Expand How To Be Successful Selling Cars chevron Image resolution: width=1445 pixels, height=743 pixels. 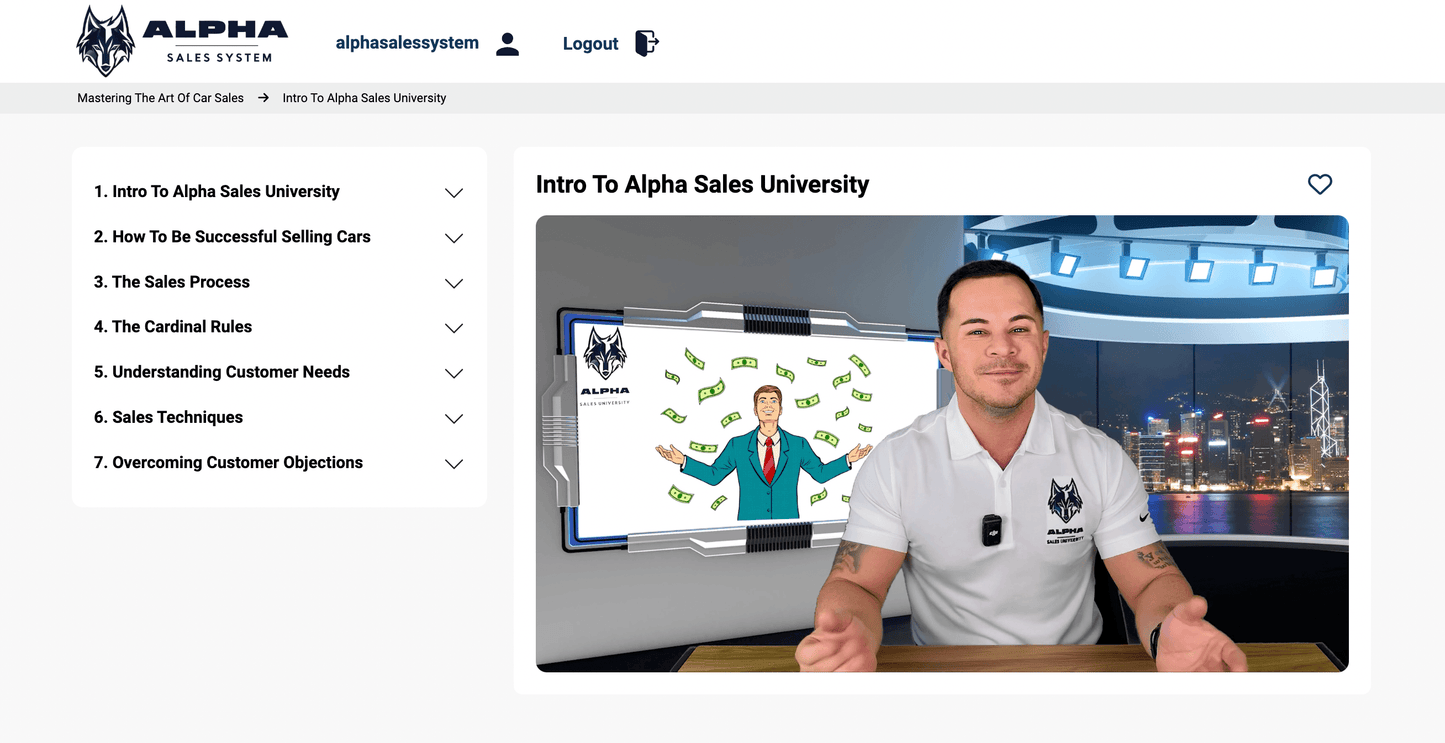[x=454, y=238]
